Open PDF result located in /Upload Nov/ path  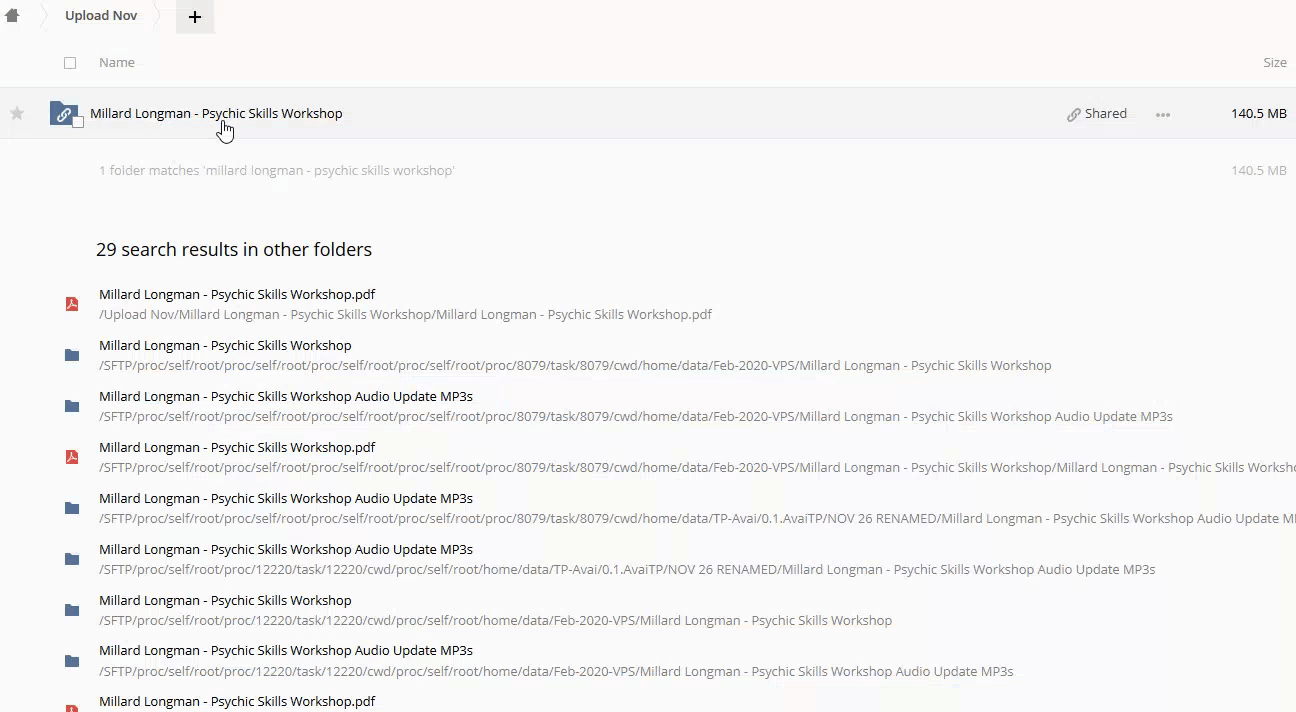point(237,294)
